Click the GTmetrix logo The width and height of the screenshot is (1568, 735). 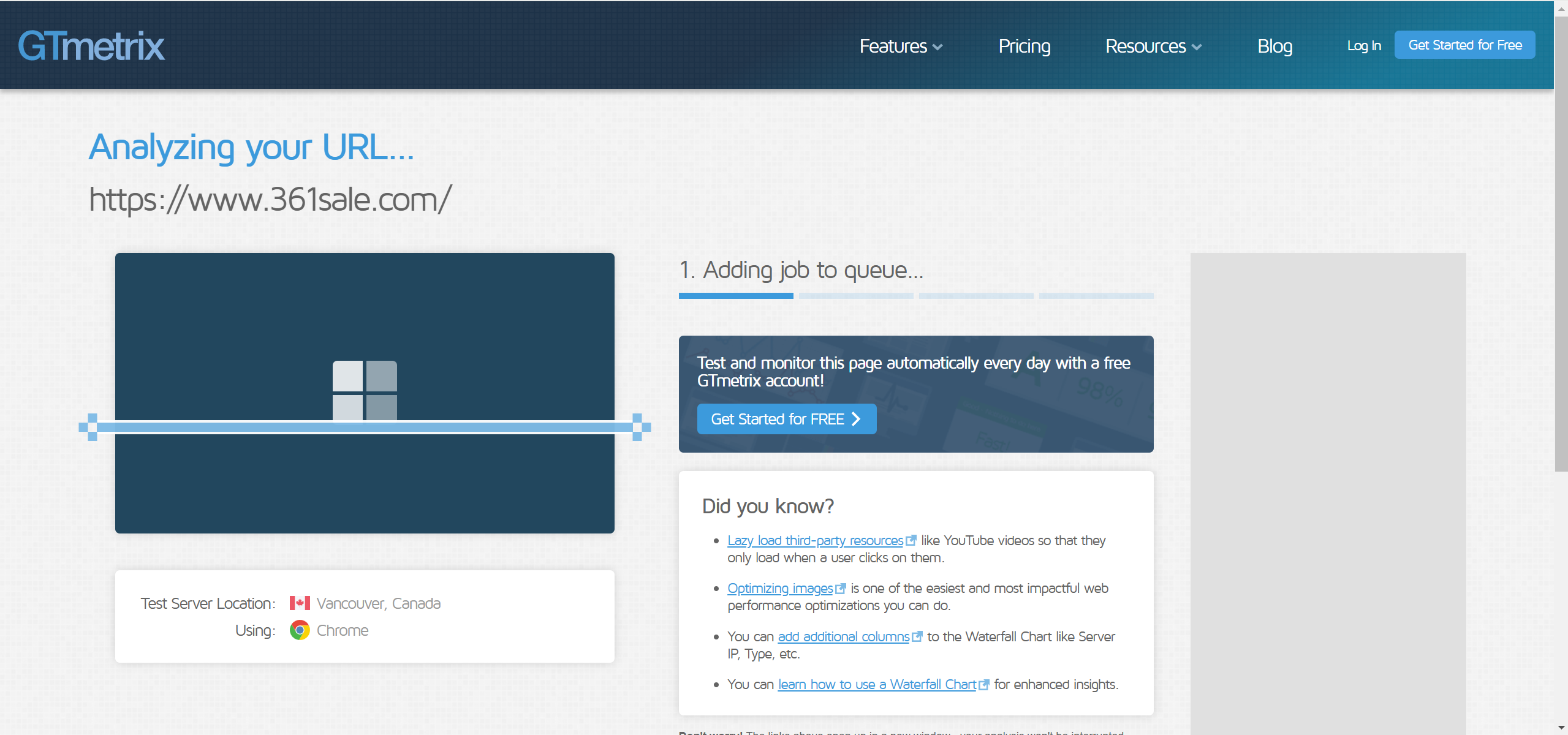(91, 46)
